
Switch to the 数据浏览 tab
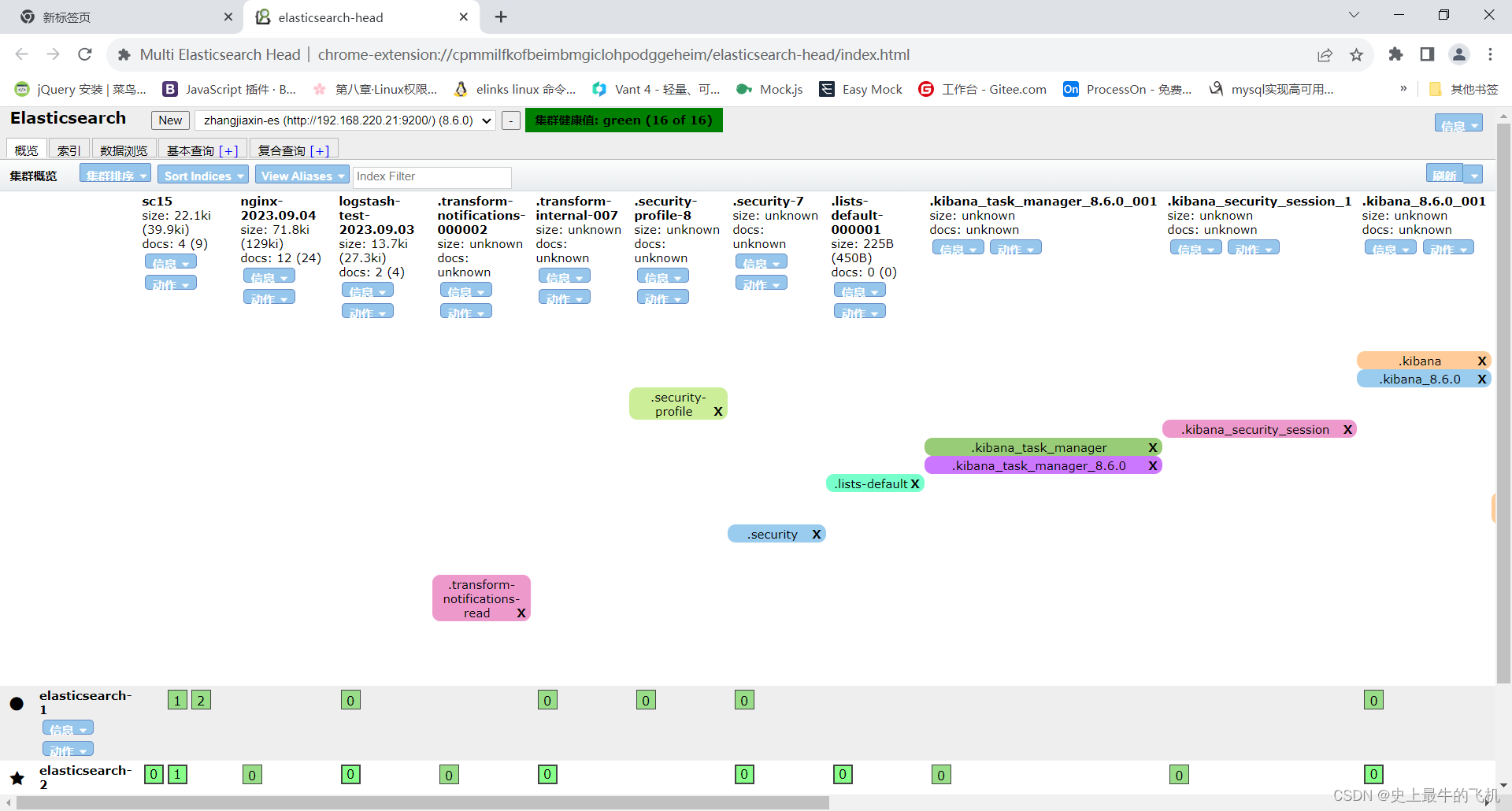124,150
